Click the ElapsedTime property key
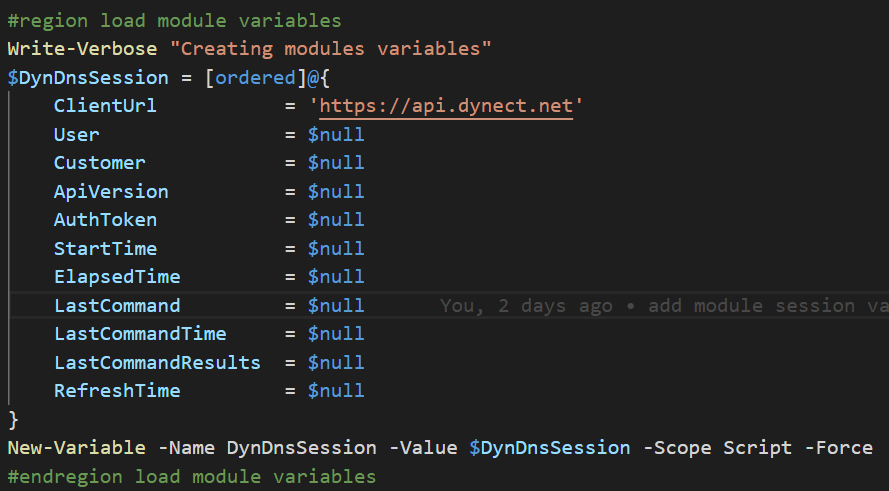This screenshot has width=889, height=491. [x=117, y=277]
